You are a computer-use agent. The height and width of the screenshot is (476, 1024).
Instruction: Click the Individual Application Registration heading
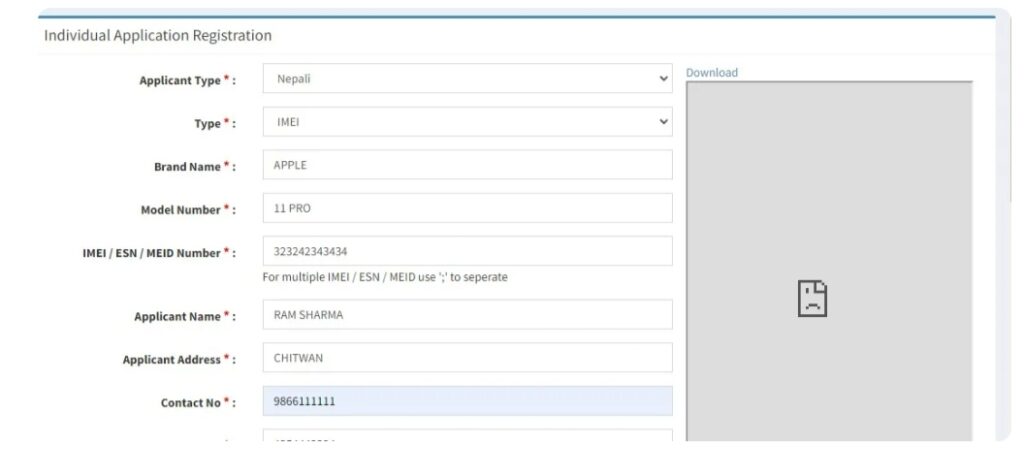[157, 35]
